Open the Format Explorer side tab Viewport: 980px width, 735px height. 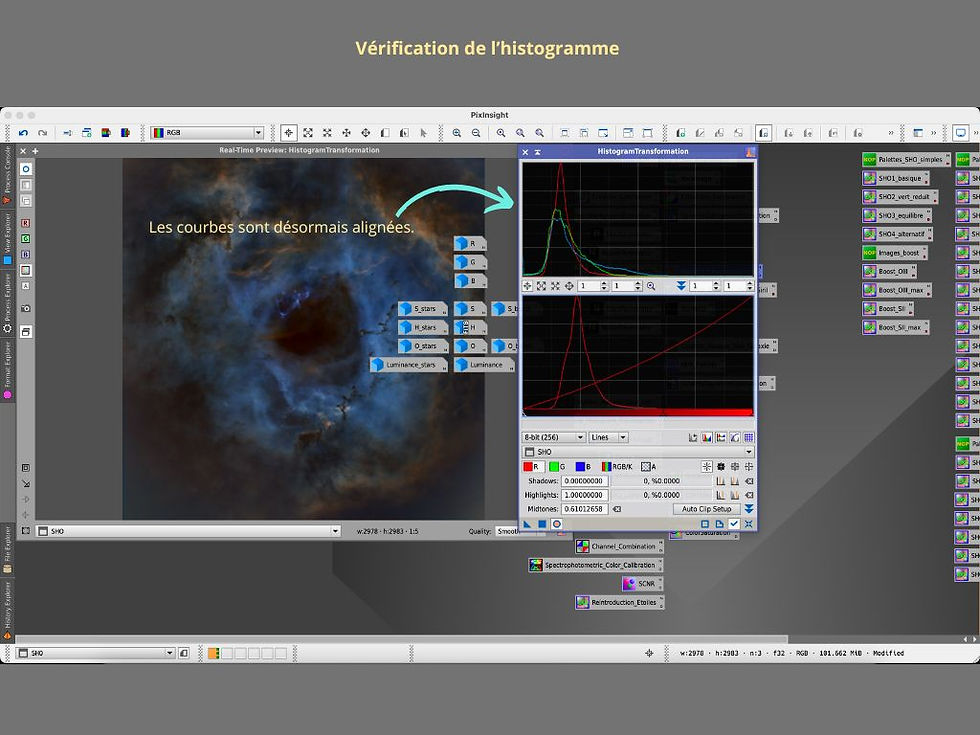[7, 370]
